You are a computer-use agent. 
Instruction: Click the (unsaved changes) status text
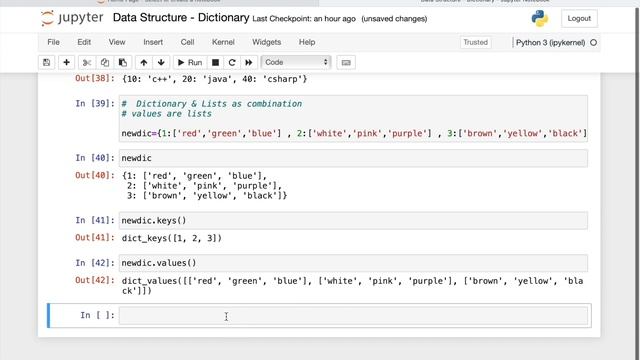pyautogui.click(x=394, y=19)
